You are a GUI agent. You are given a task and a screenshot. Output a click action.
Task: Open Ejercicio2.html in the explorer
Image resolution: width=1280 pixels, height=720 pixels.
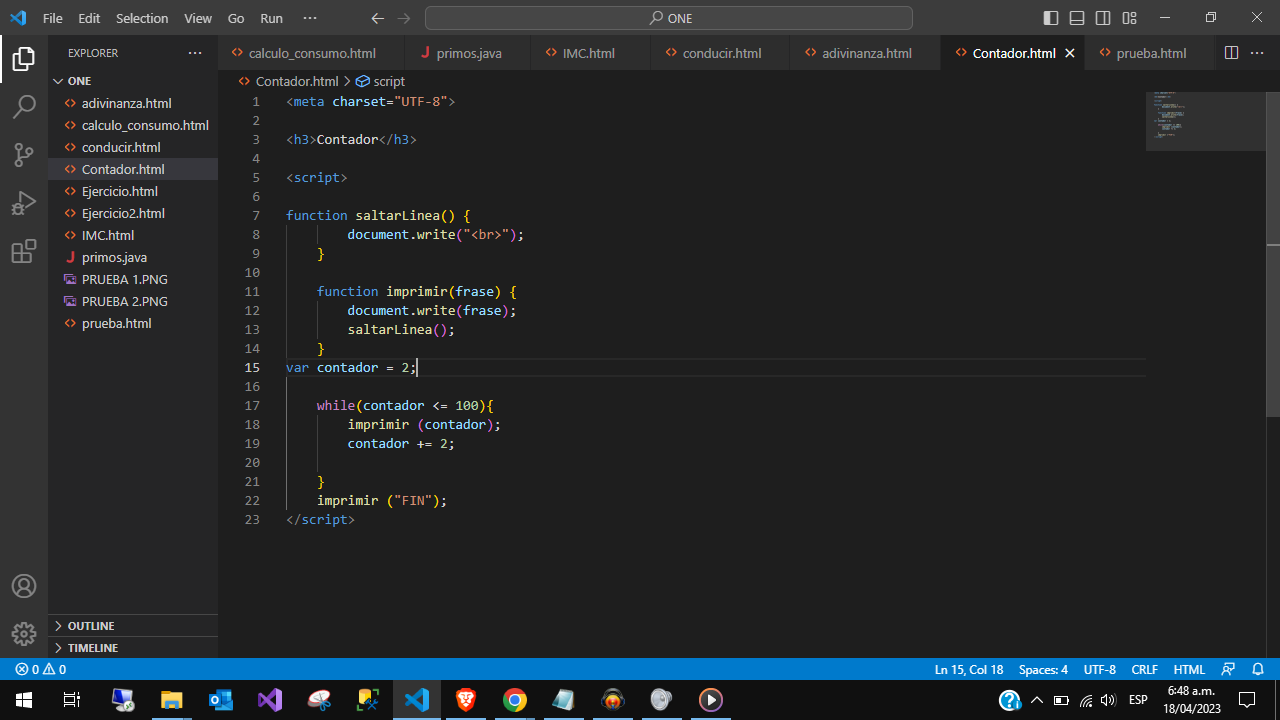133,213
